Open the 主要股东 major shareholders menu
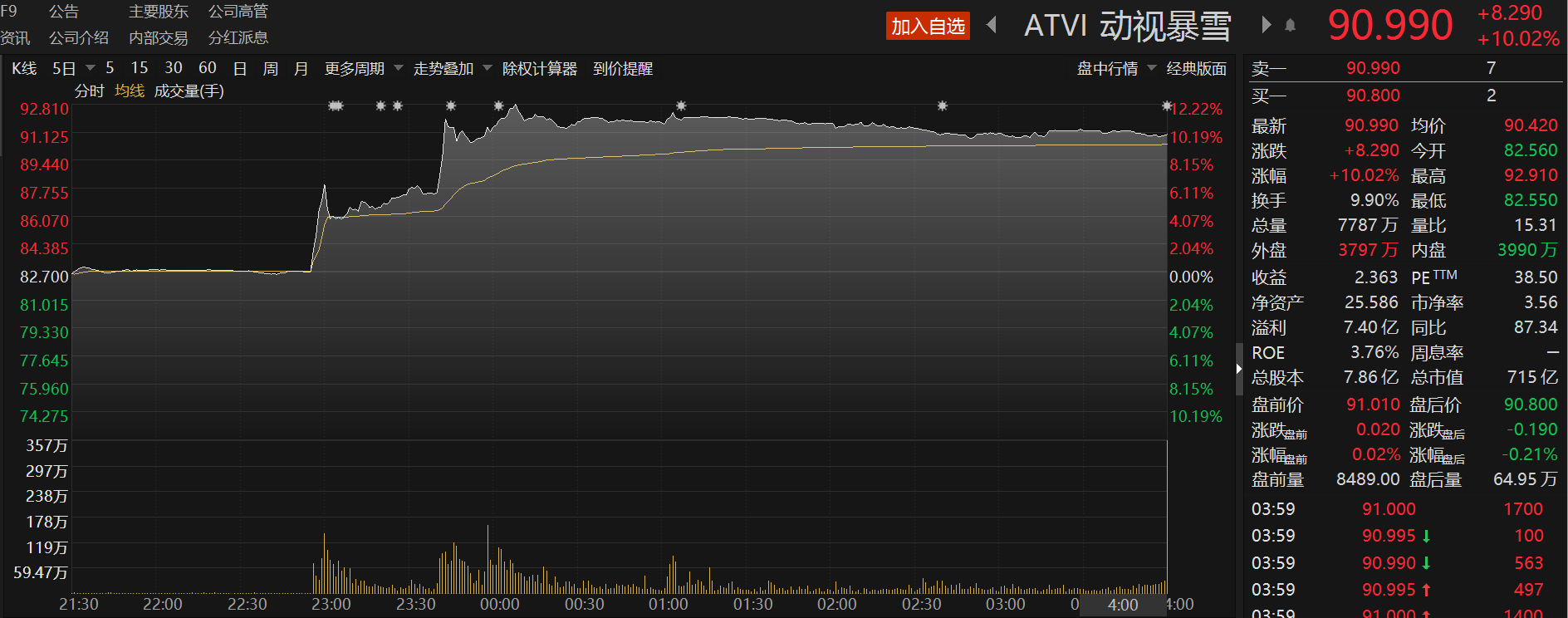Screen dimensions: 1568x618 pyautogui.click(x=159, y=12)
